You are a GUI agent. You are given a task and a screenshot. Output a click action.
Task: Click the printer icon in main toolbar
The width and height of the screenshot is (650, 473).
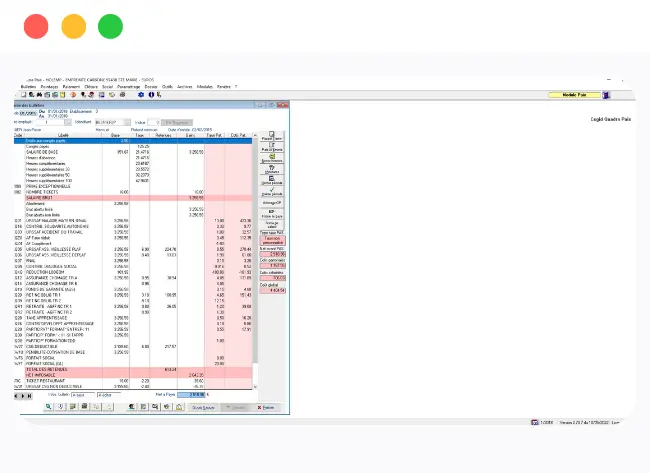[123, 95]
